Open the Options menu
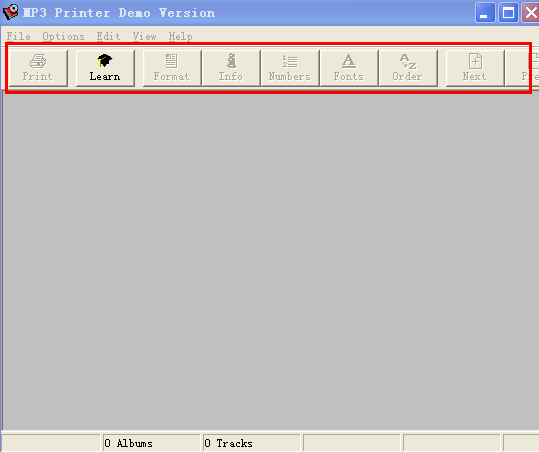The image size is (539, 452). tap(64, 36)
